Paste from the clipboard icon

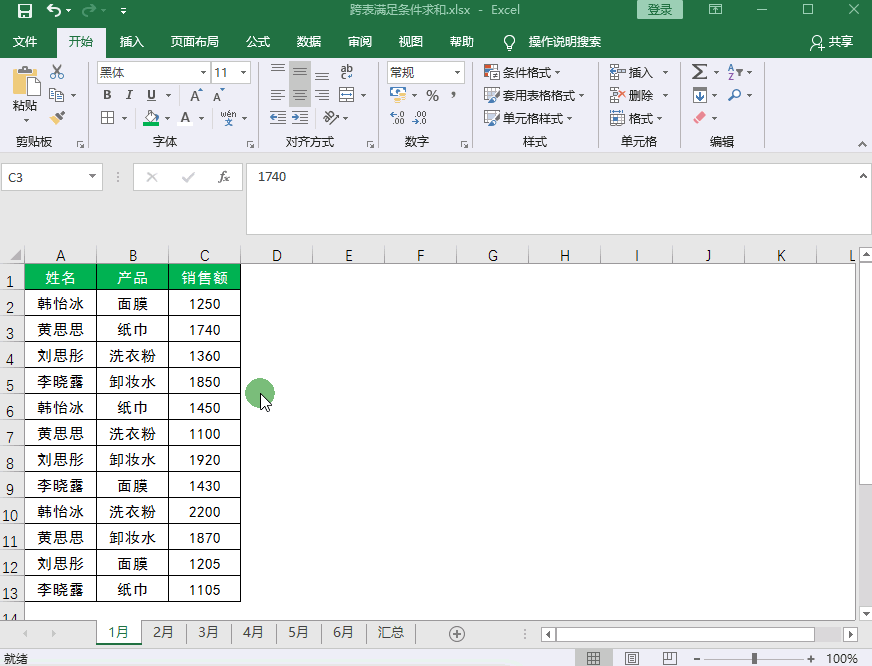point(26,82)
